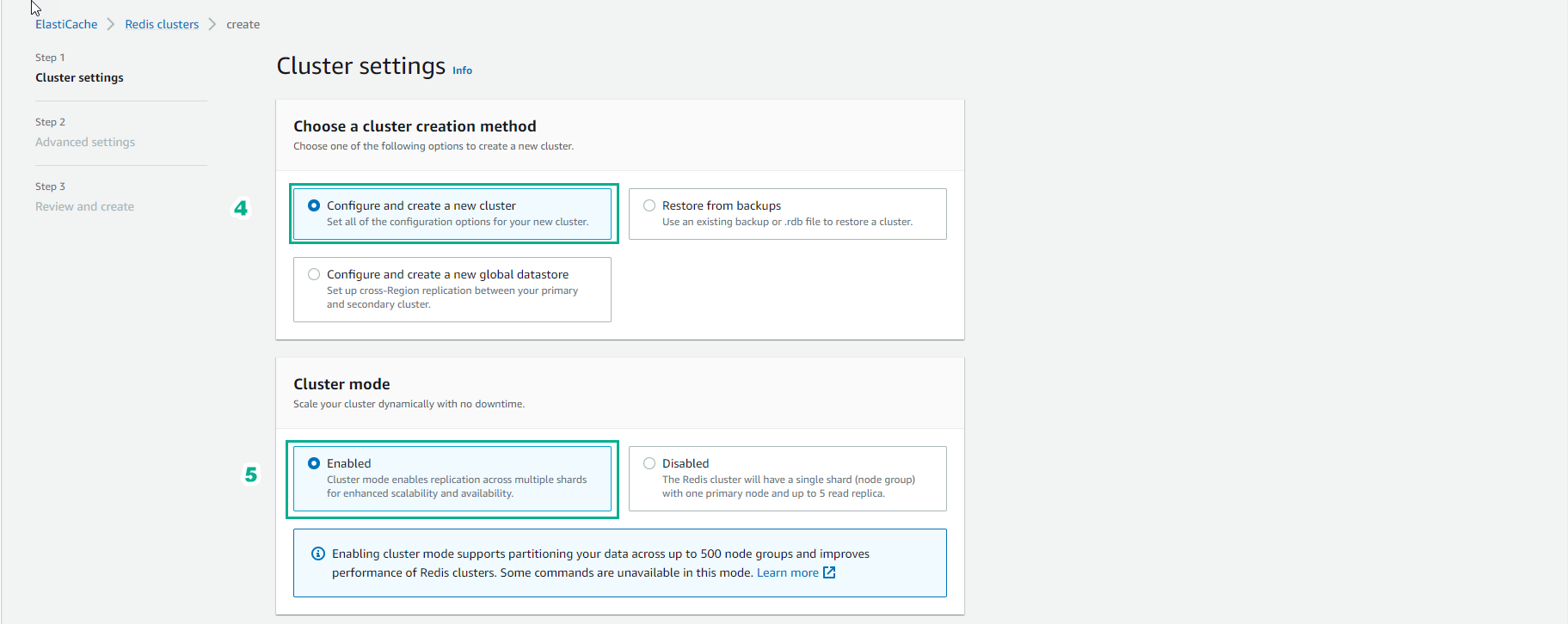Image resolution: width=1568 pixels, height=624 pixels.
Task: Go to Step 3 Review and create
Action: click(x=84, y=206)
